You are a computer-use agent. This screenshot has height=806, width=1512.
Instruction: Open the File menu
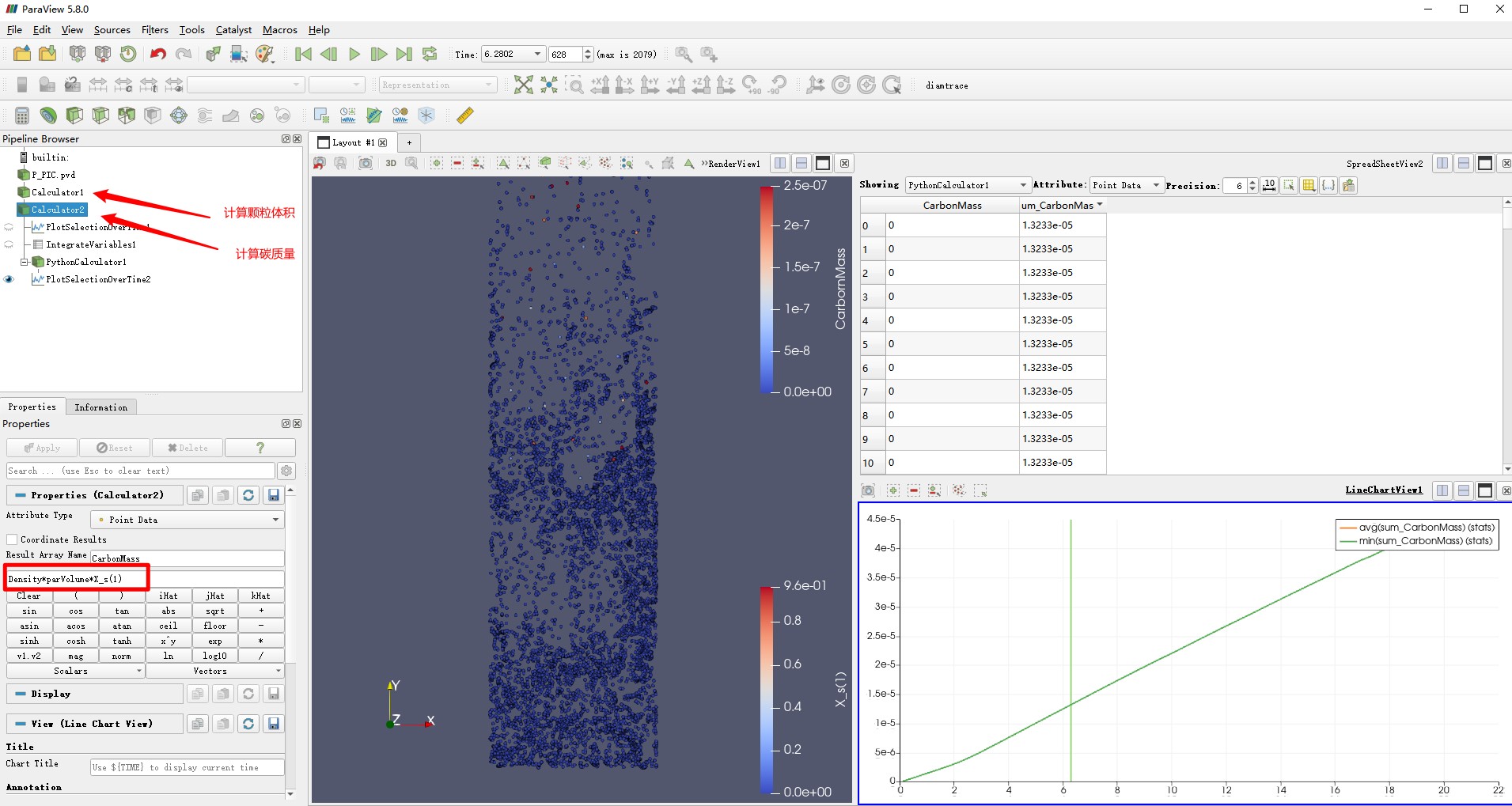coord(14,30)
